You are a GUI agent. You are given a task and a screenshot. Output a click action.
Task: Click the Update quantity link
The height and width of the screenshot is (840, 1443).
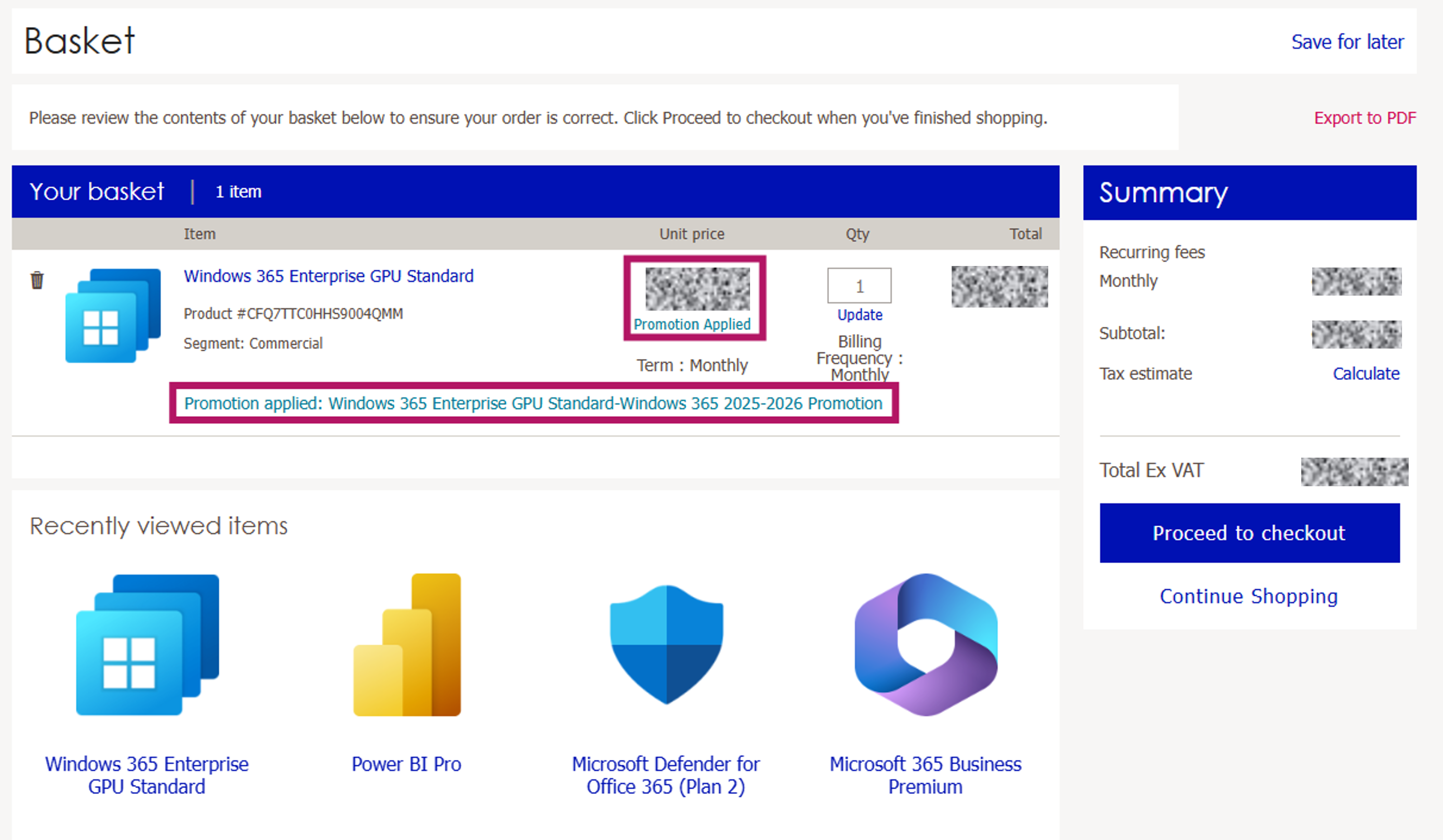[x=860, y=315]
